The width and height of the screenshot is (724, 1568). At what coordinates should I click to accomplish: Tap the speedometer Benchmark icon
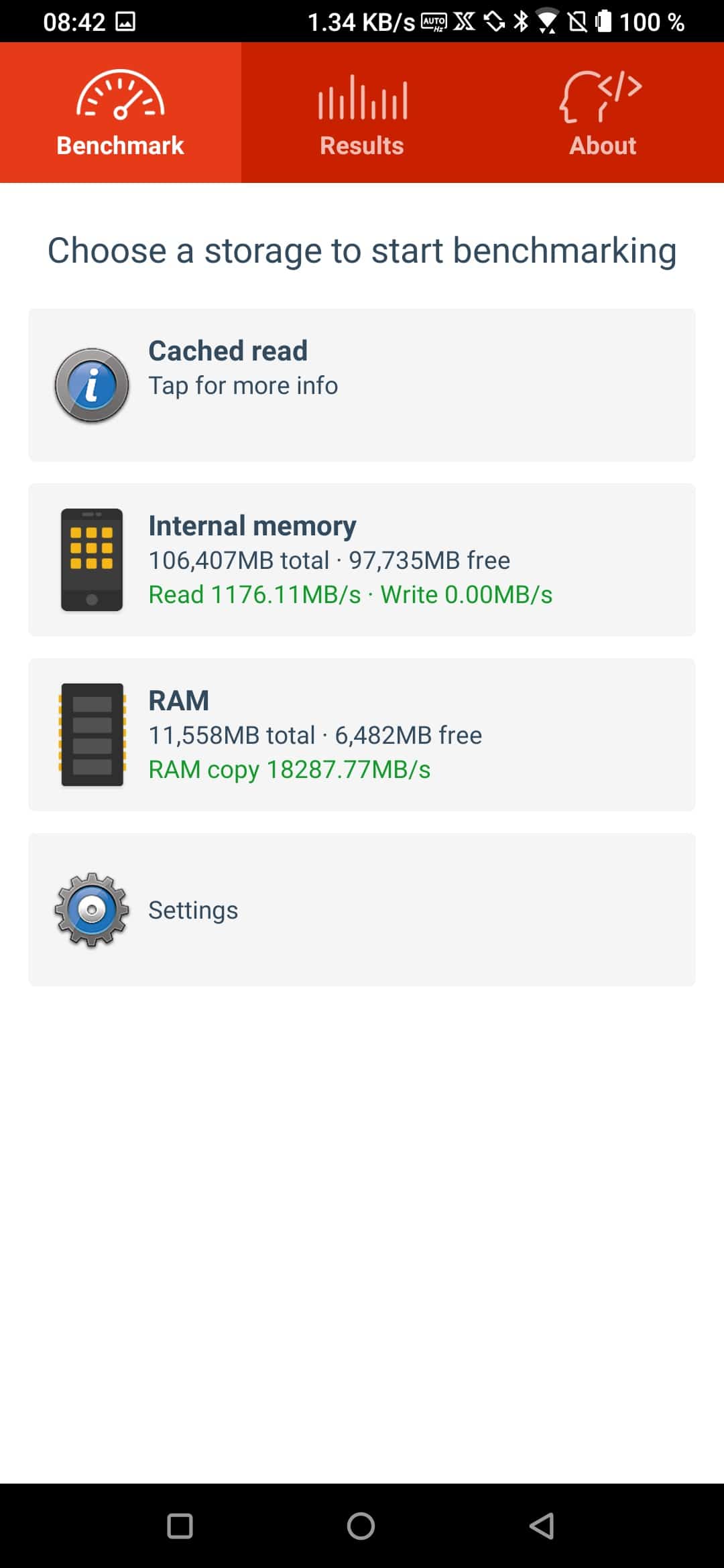[x=121, y=95]
